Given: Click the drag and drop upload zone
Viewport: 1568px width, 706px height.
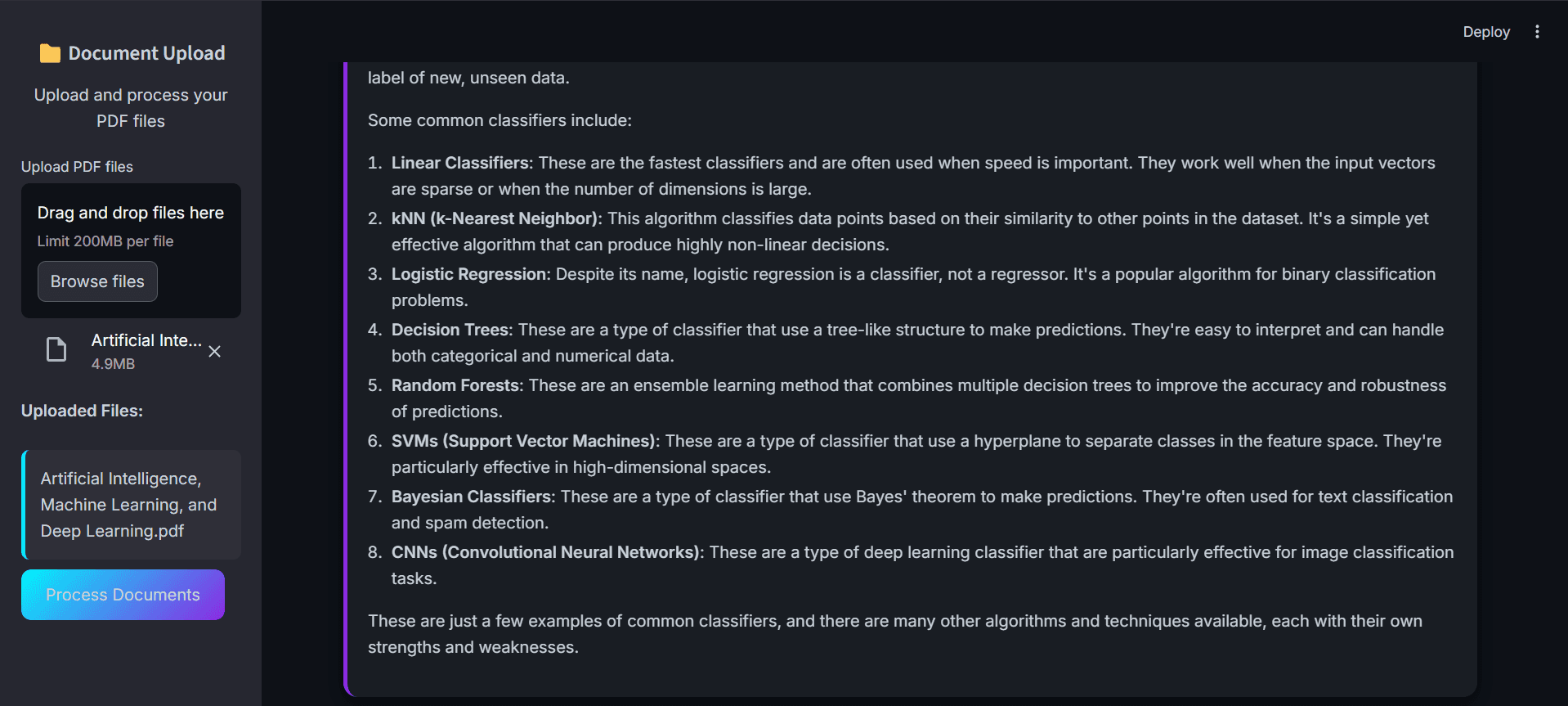Looking at the screenshot, I should click(x=131, y=250).
